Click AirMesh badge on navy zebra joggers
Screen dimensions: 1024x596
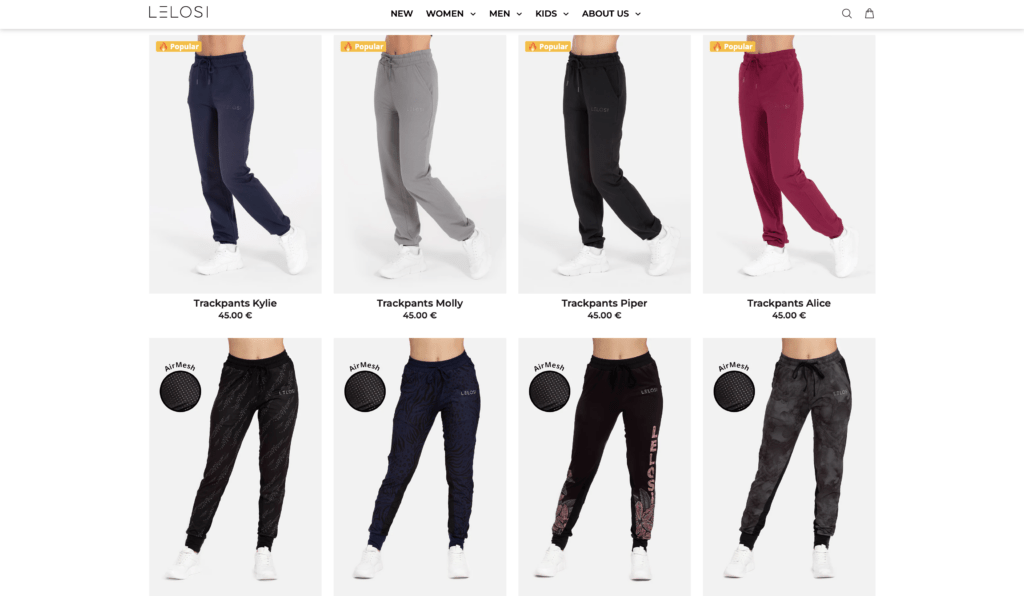(365, 386)
